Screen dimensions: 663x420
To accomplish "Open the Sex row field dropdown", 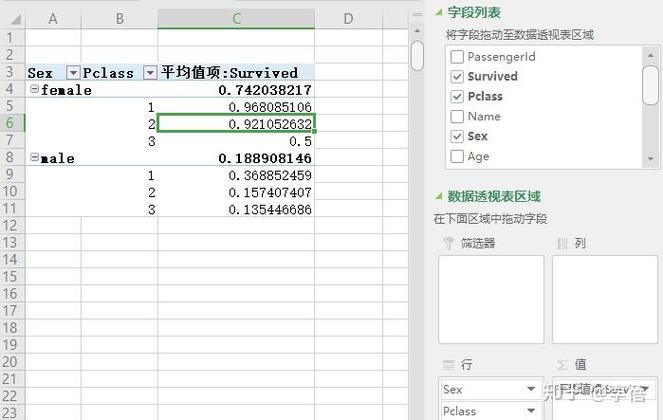I will (x=531, y=389).
